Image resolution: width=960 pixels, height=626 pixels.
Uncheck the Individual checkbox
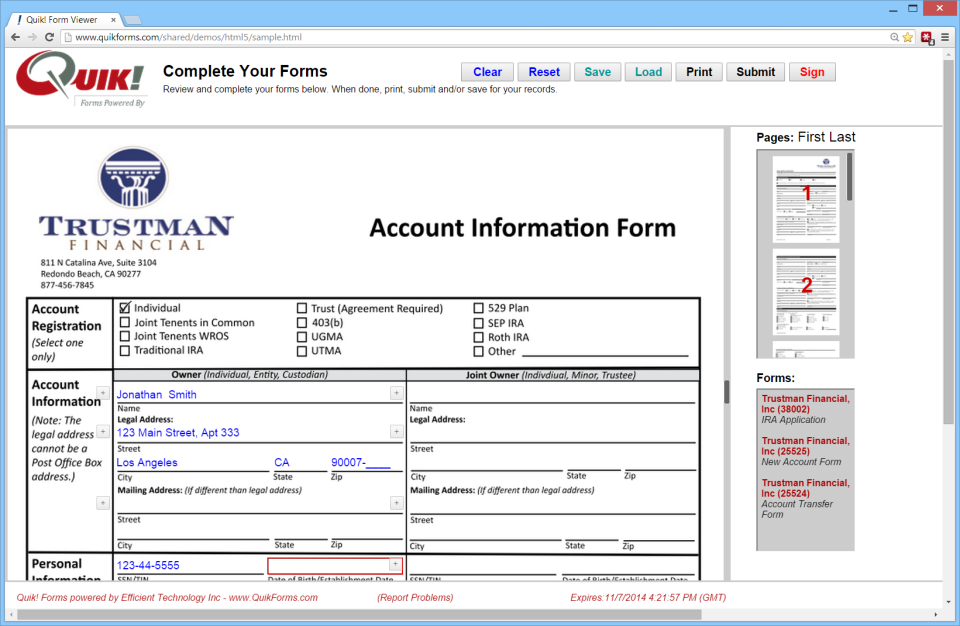[125, 307]
